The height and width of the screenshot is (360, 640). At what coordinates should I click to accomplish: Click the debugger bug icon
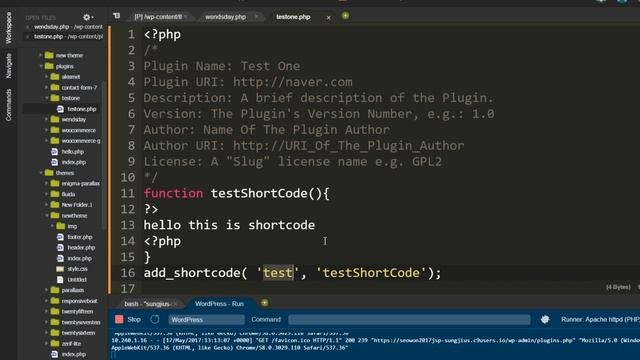tap(545, 319)
